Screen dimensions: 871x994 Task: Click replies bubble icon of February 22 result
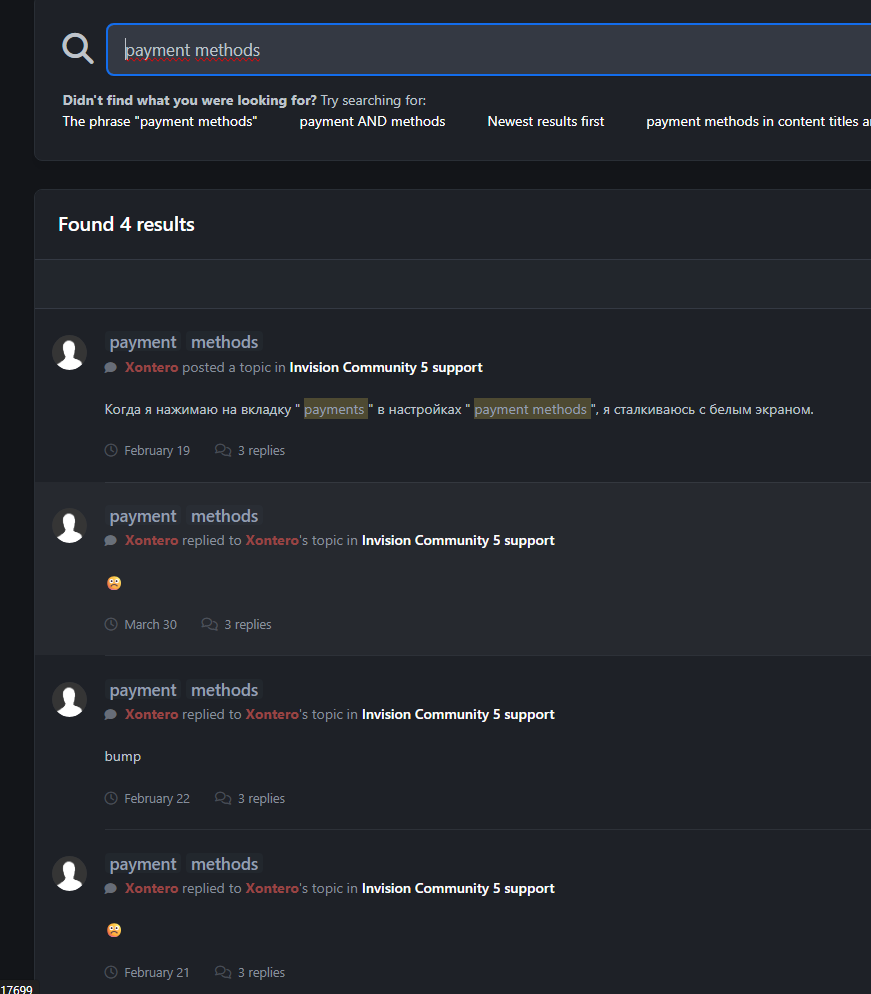(x=223, y=798)
